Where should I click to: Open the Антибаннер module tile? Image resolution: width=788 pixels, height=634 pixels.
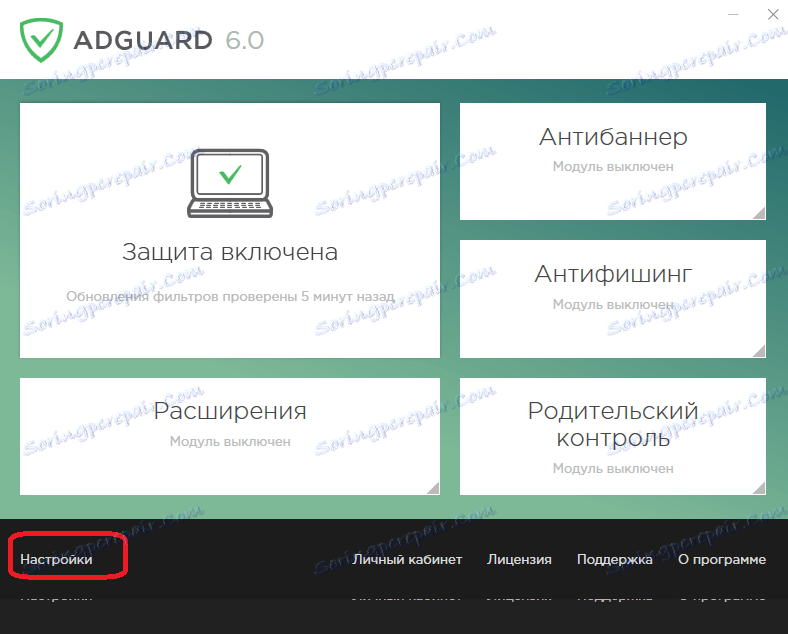point(613,161)
